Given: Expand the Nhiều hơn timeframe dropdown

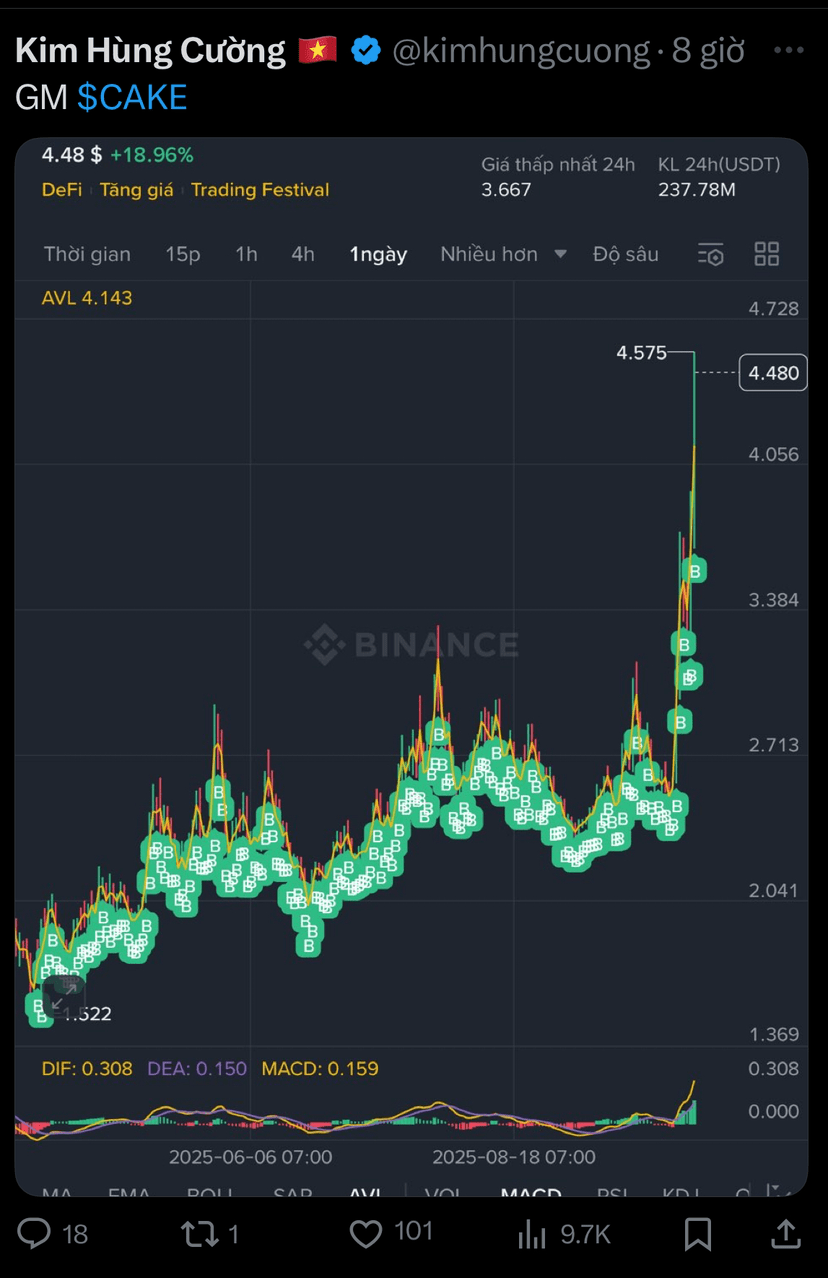Looking at the screenshot, I should click(x=504, y=254).
